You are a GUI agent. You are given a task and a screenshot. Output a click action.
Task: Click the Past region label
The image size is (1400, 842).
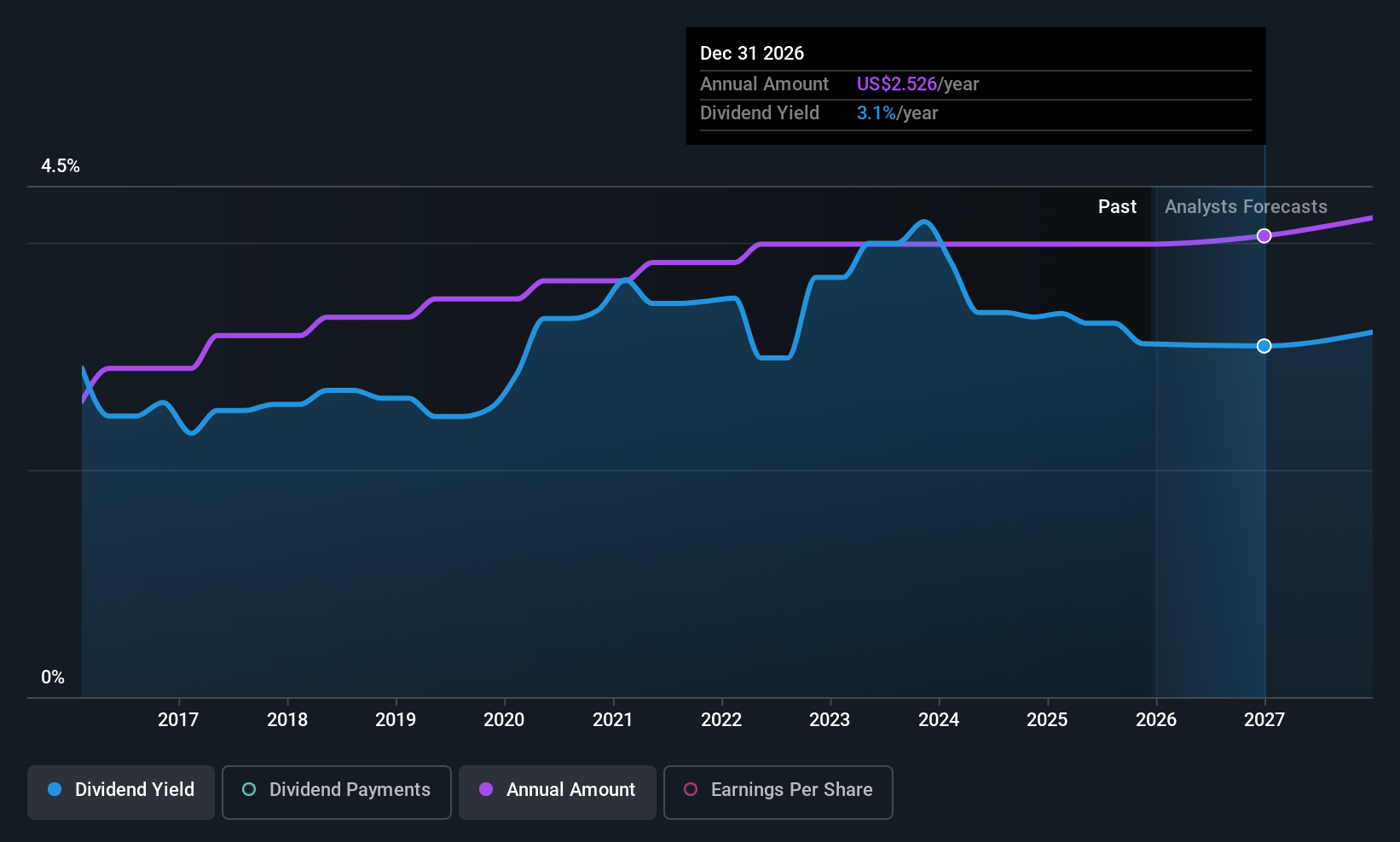click(1117, 206)
